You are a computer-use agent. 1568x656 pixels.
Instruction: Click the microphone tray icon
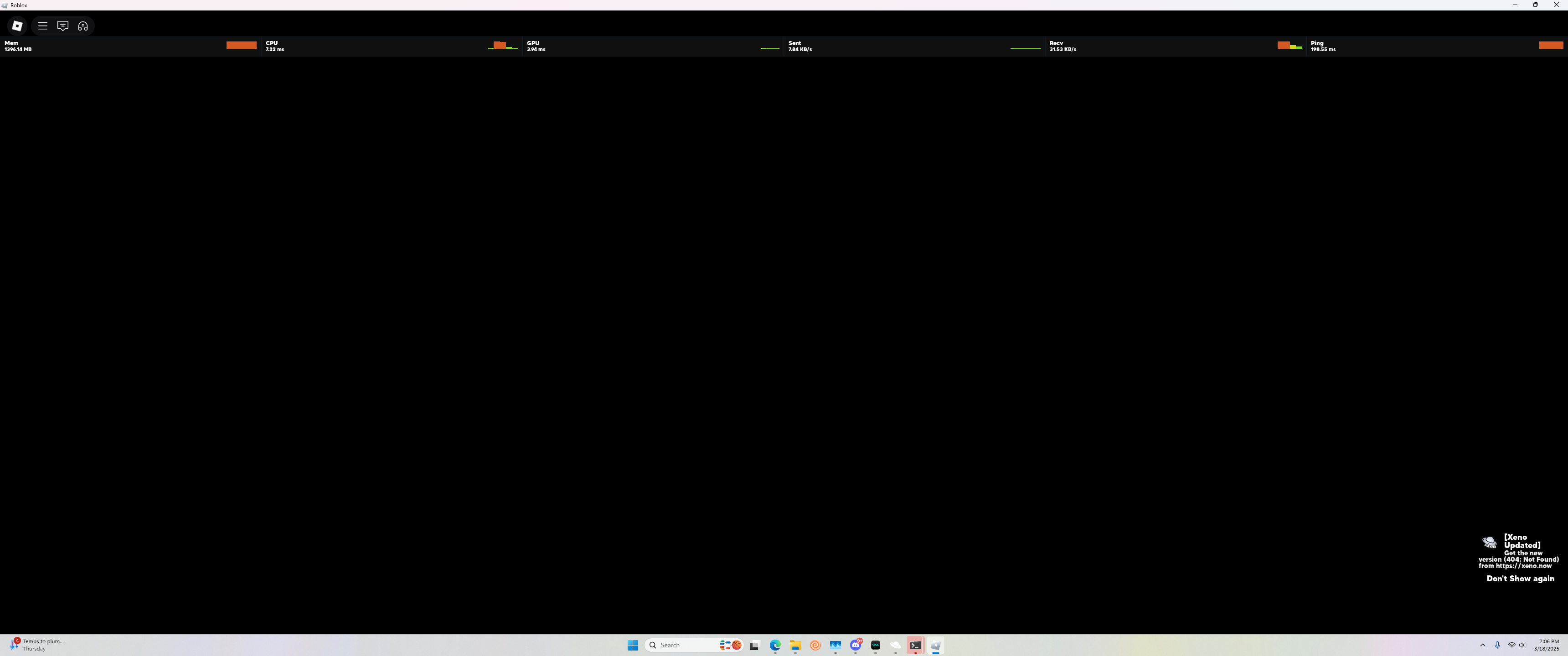1497,645
